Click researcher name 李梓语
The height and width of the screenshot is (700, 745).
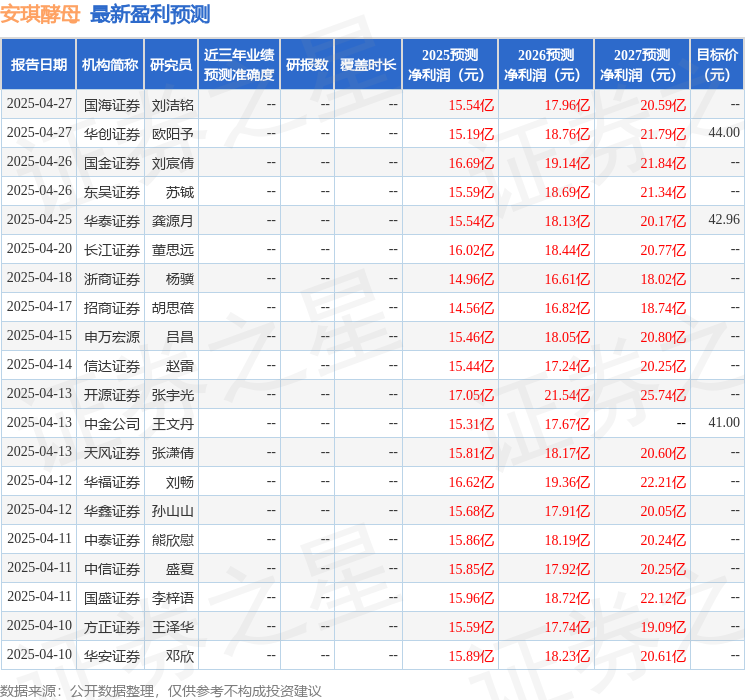(x=172, y=598)
